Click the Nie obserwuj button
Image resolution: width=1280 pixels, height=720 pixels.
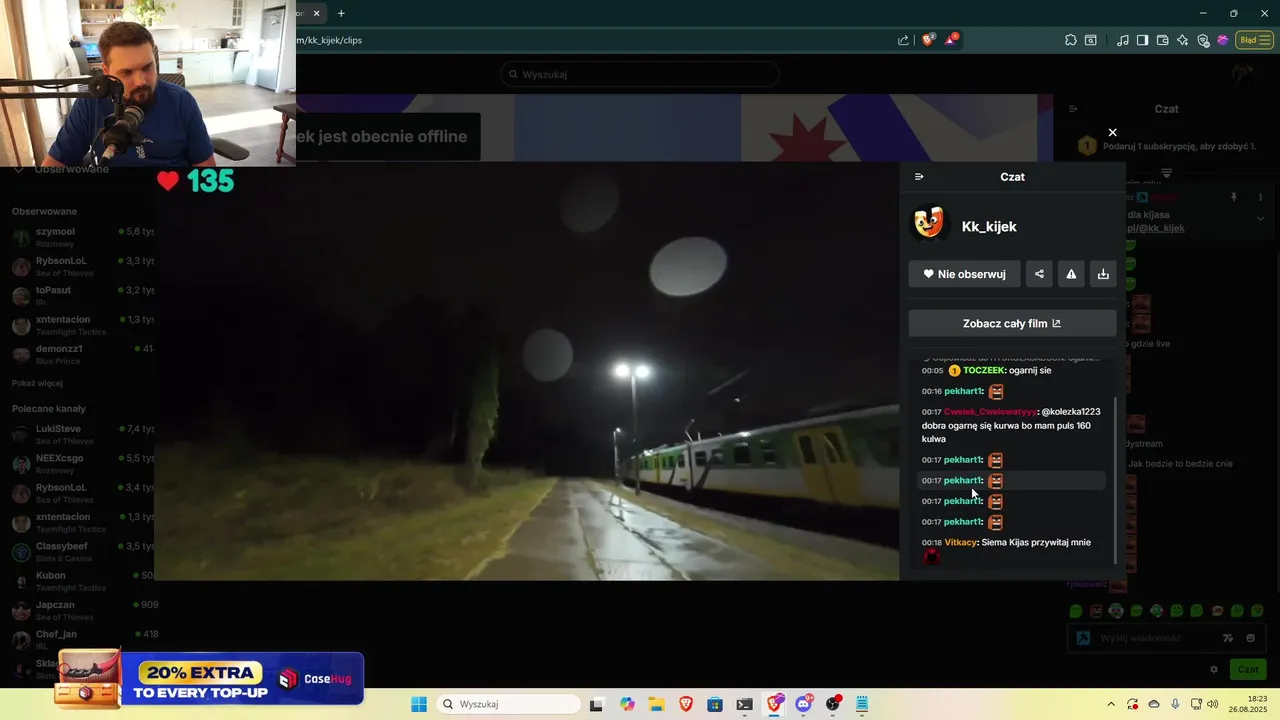[x=964, y=274]
